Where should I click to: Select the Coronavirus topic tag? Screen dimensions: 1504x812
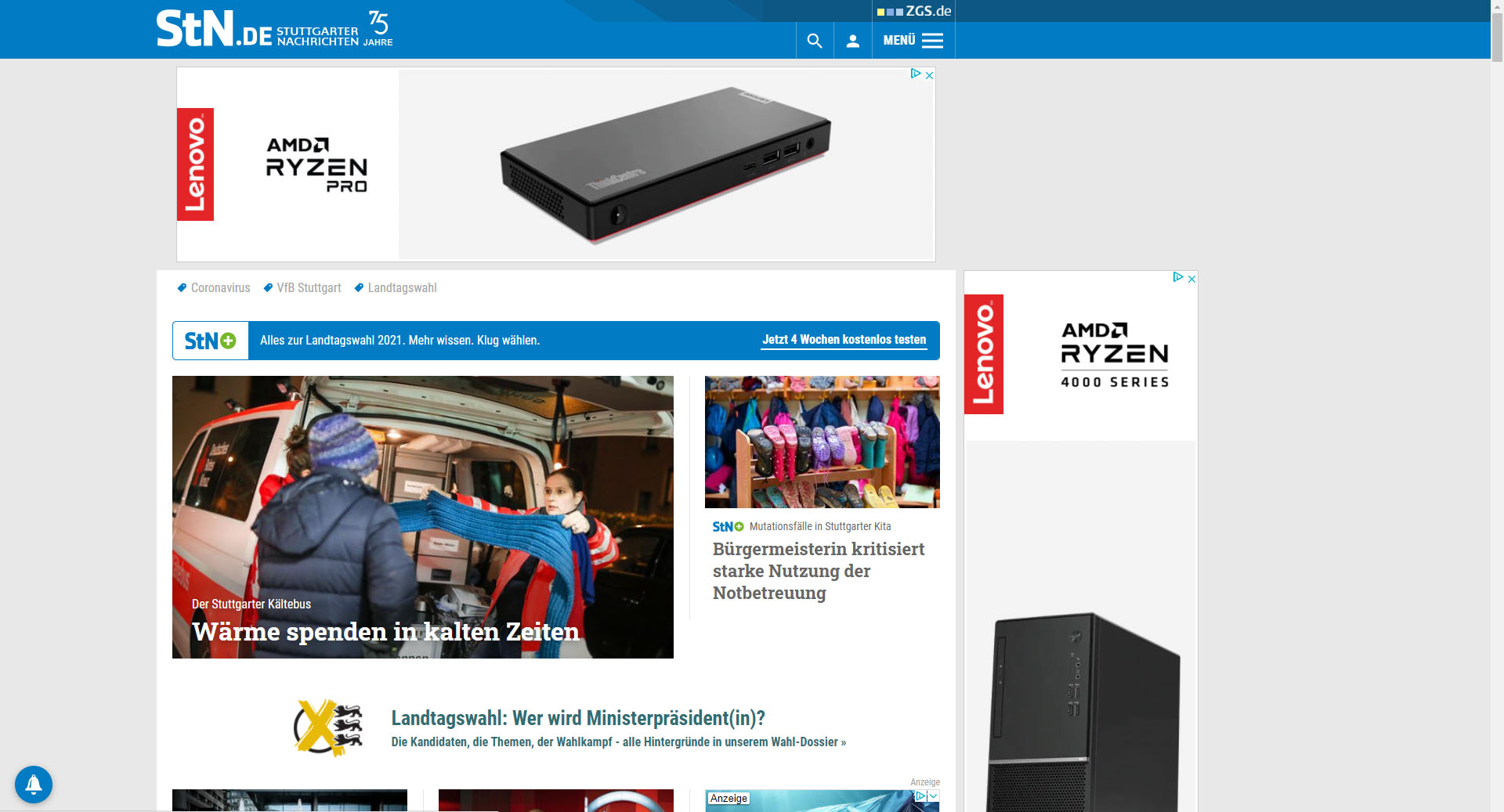[x=219, y=287]
